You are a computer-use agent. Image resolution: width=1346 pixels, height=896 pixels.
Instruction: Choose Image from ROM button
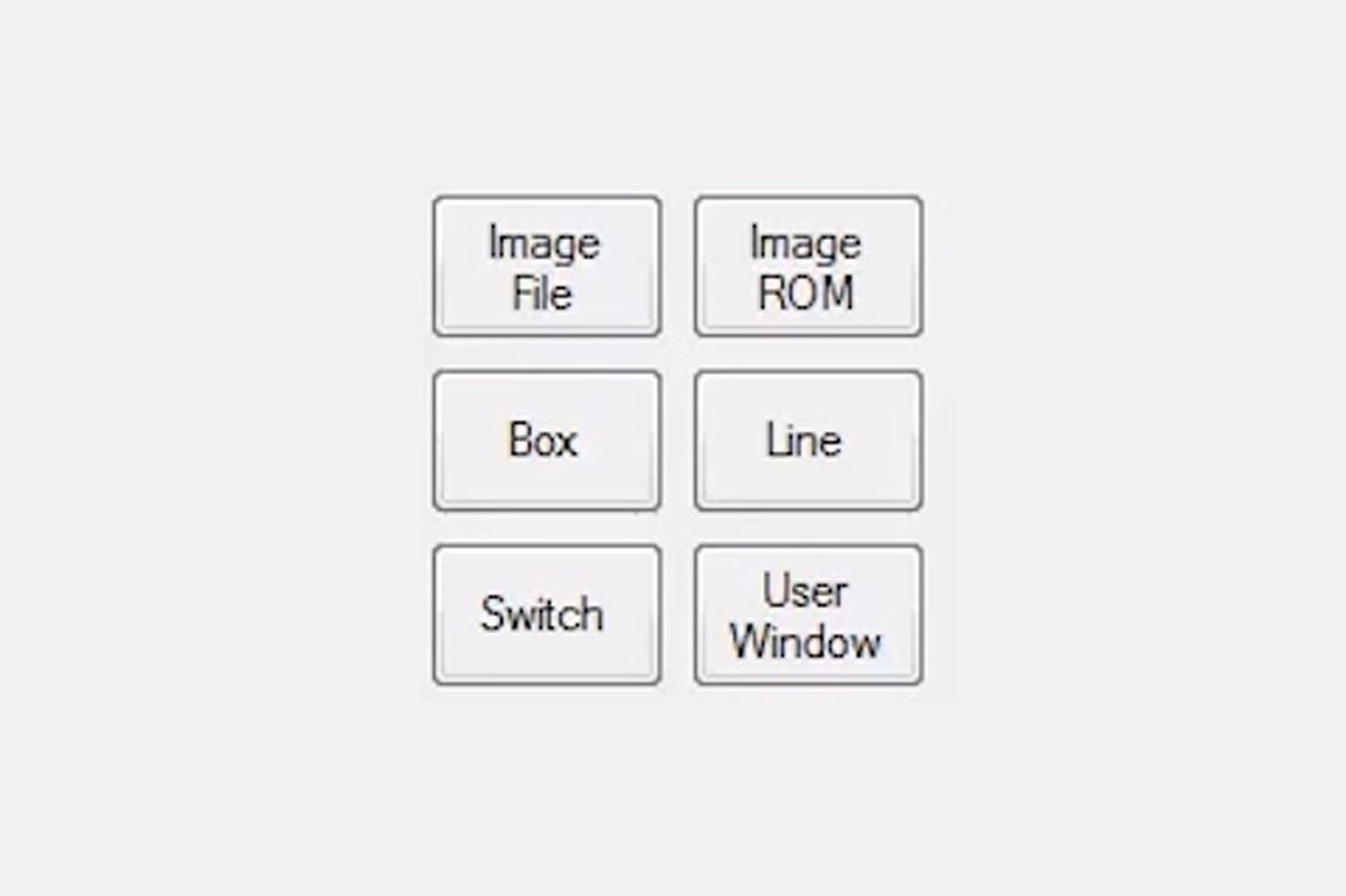click(808, 266)
